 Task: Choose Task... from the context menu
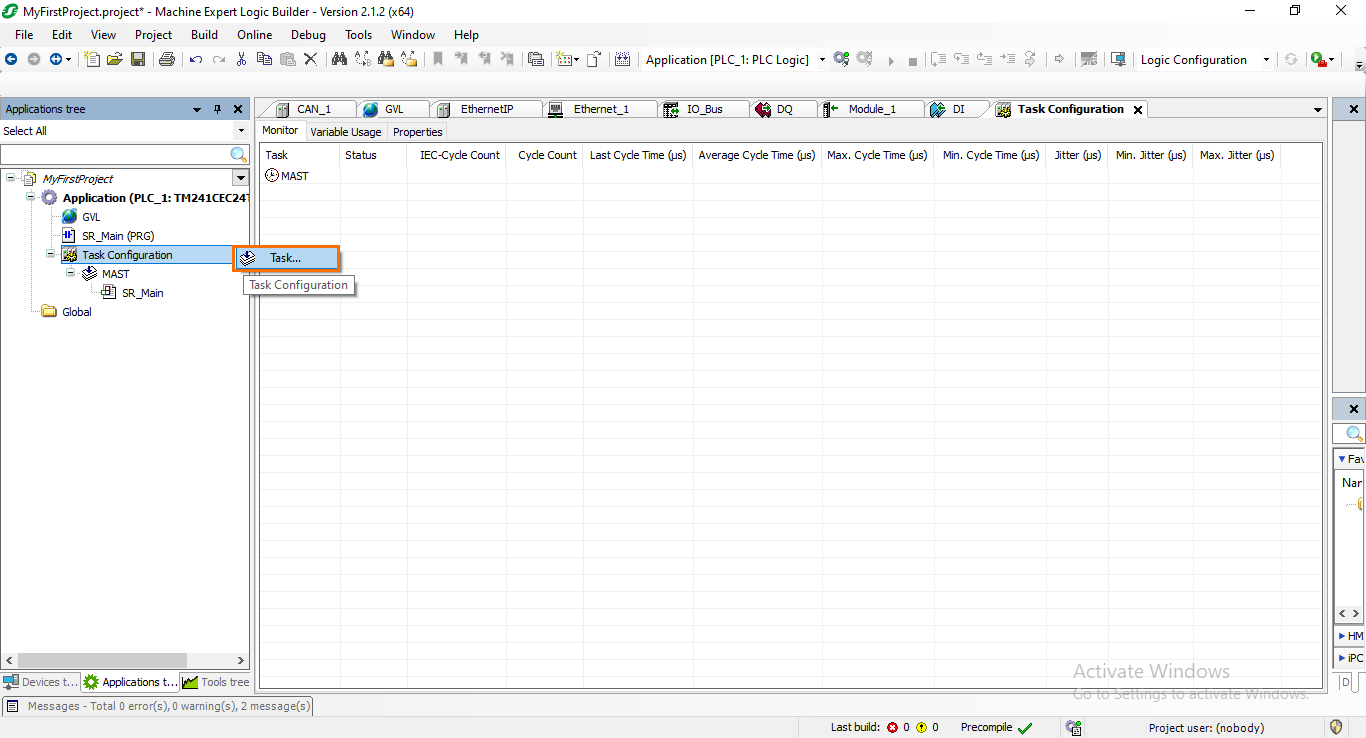[286, 258]
